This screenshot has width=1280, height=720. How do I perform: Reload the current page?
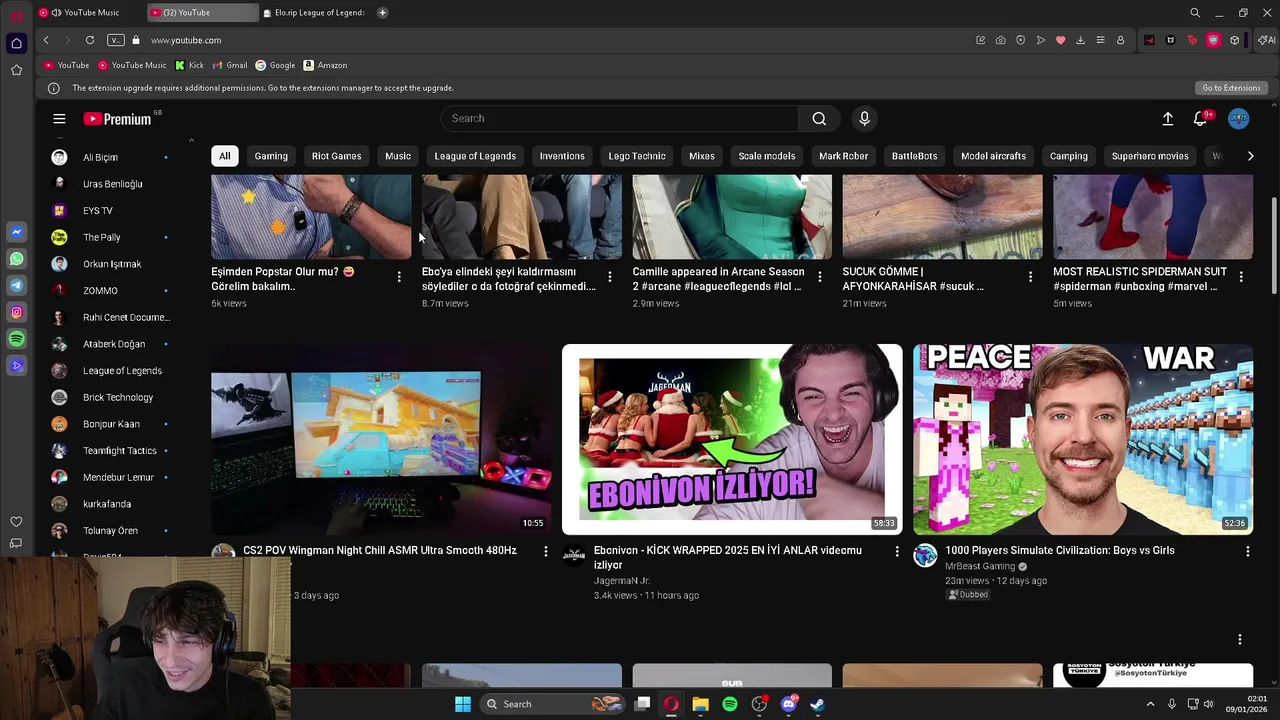[90, 40]
